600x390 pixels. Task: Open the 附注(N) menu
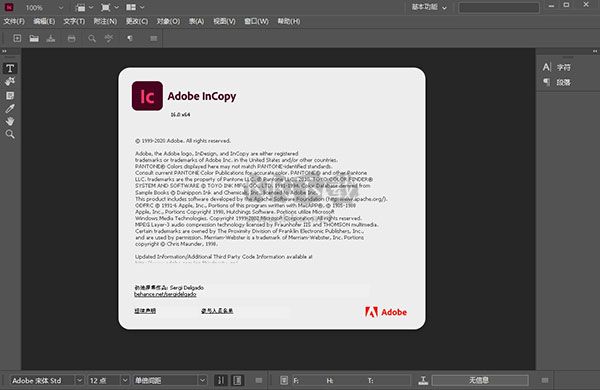pos(105,21)
